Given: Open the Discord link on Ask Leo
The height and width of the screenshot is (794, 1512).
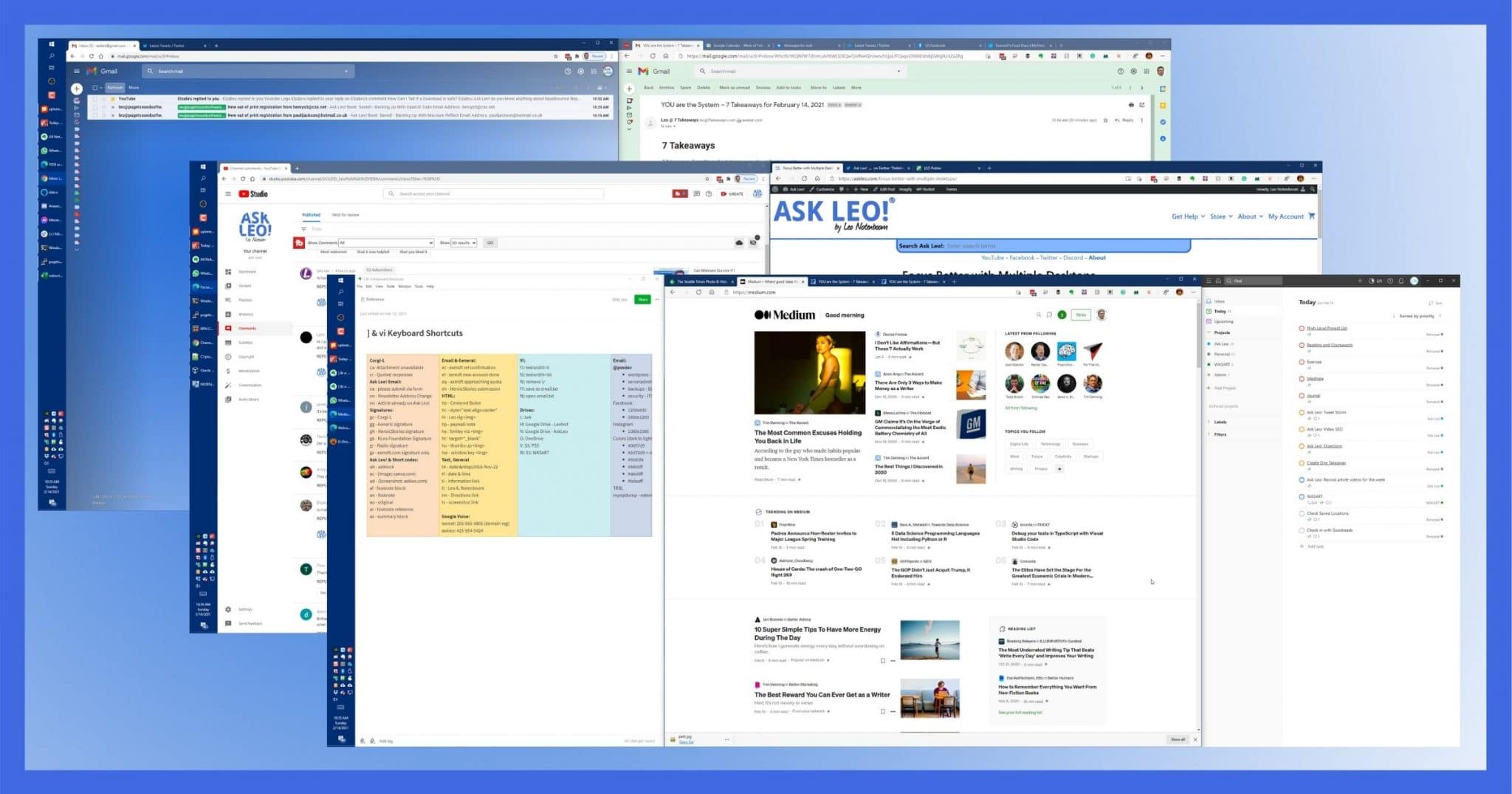Looking at the screenshot, I should [1074, 258].
